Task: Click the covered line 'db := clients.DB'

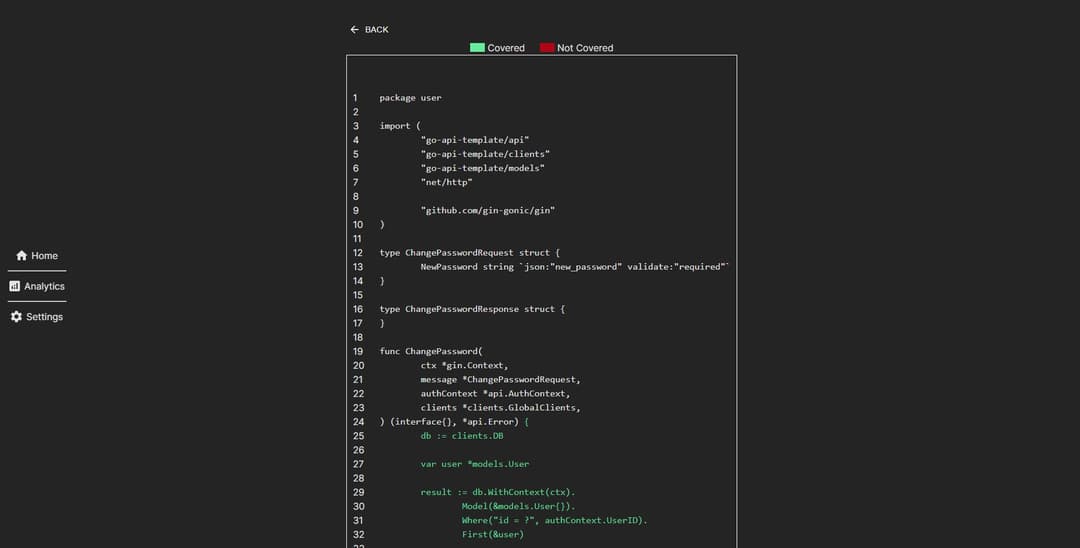Action: [462, 436]
